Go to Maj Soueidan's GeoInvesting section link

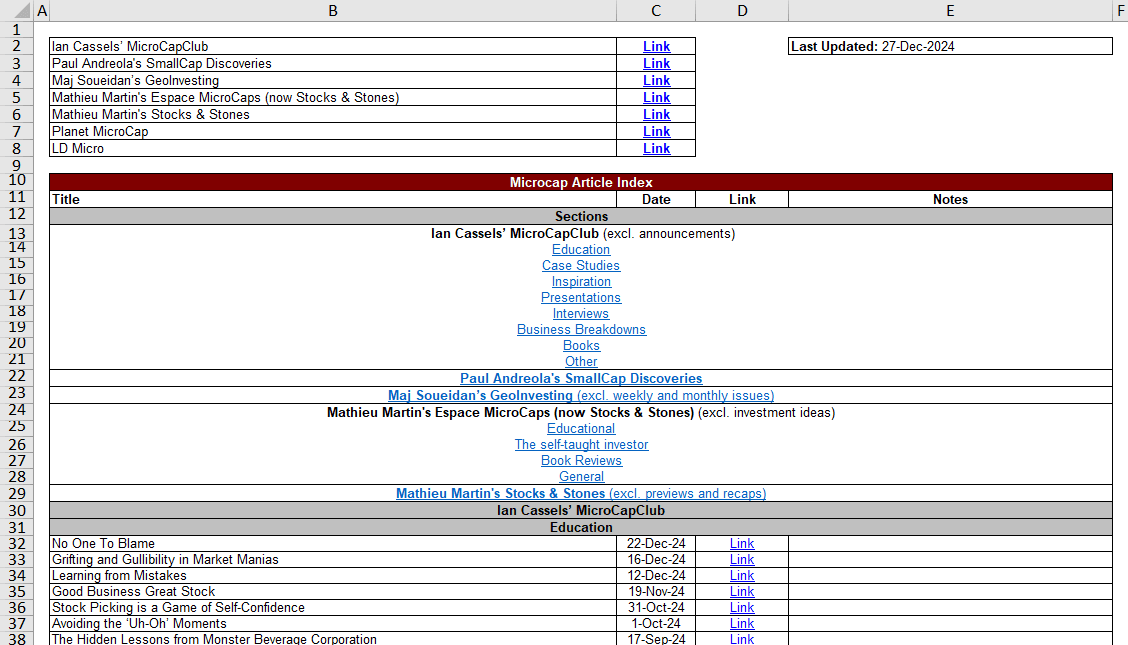coord(581,395)
